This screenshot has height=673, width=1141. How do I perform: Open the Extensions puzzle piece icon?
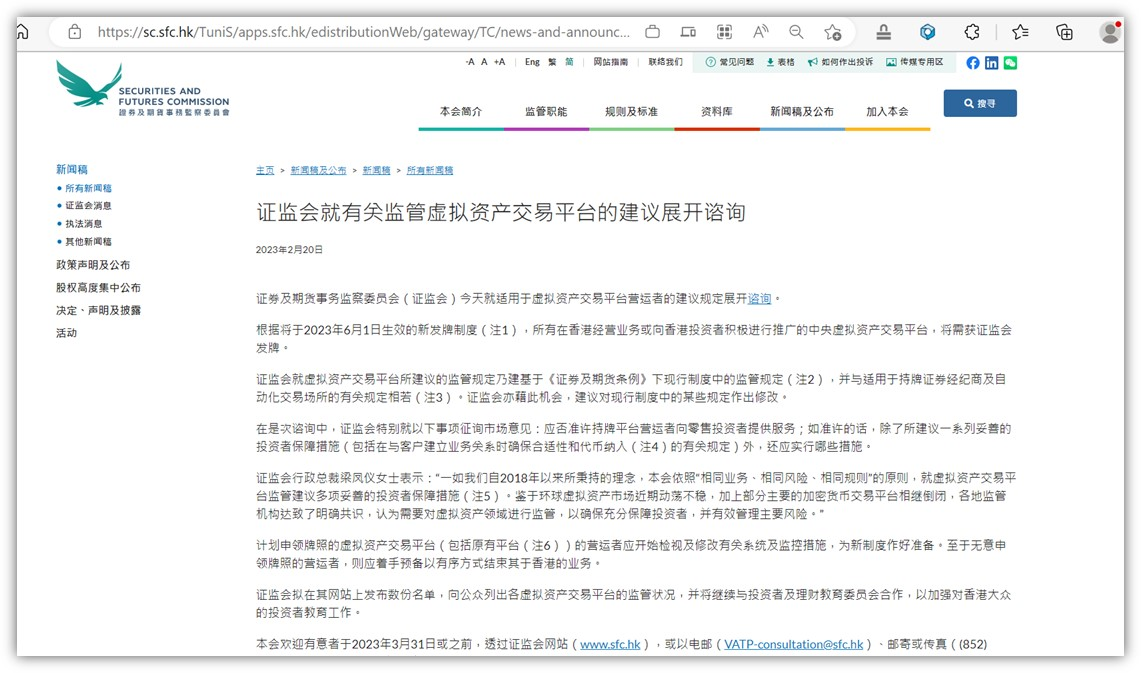click(x=971, y=32)
